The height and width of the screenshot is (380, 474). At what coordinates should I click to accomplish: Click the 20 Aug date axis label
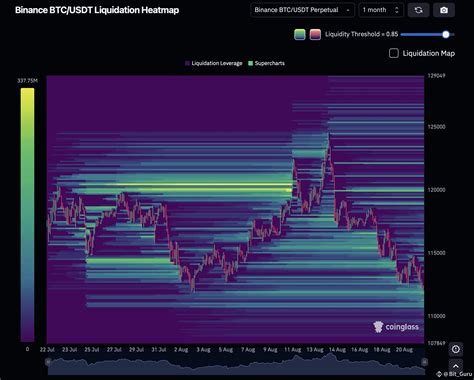click(404, 350)
